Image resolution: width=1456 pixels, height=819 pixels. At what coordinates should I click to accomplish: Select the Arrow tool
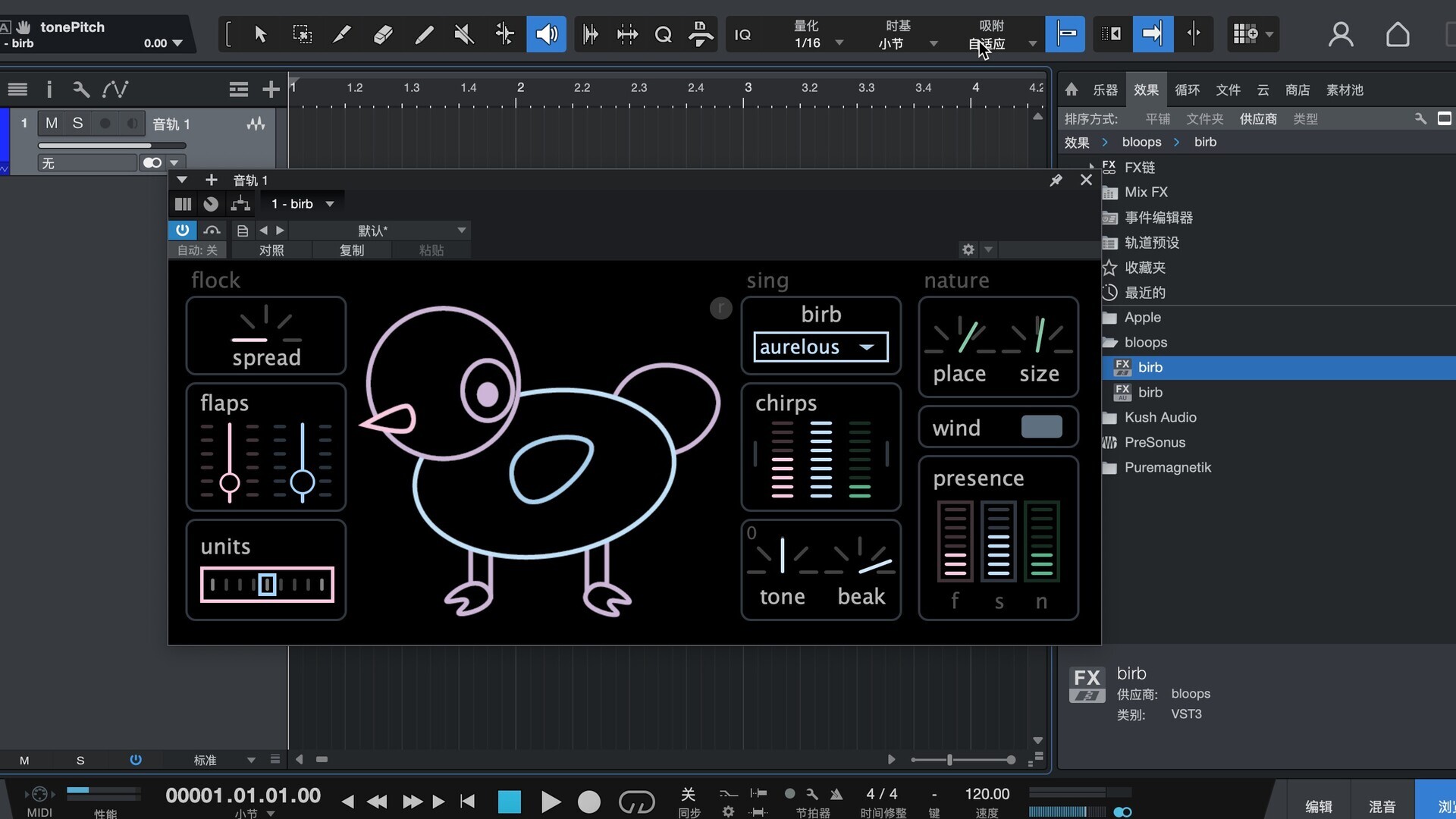coord(261,34)
